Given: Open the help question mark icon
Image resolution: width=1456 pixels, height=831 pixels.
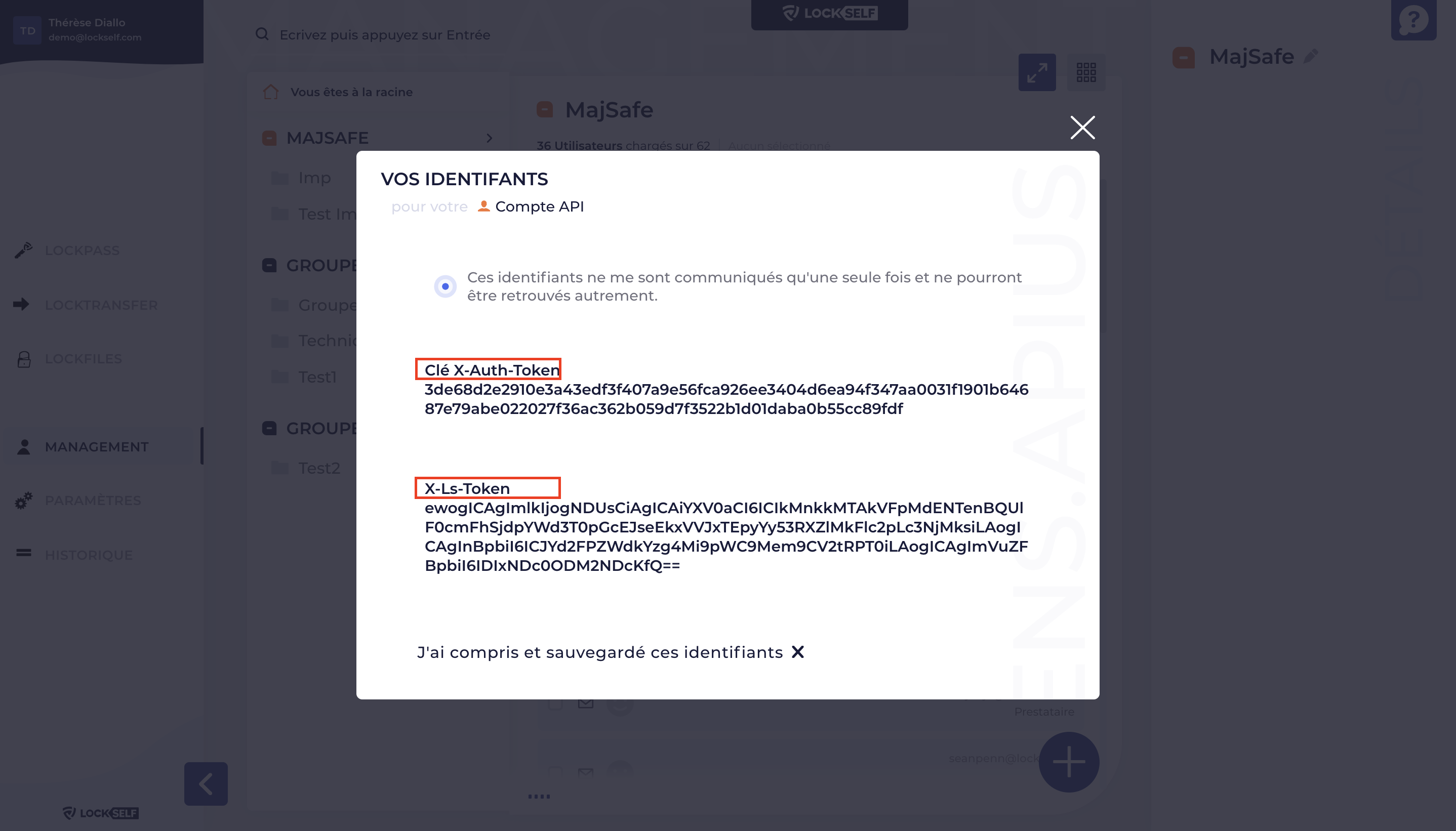Looking at the screenshot, I should pos(1414,20).
